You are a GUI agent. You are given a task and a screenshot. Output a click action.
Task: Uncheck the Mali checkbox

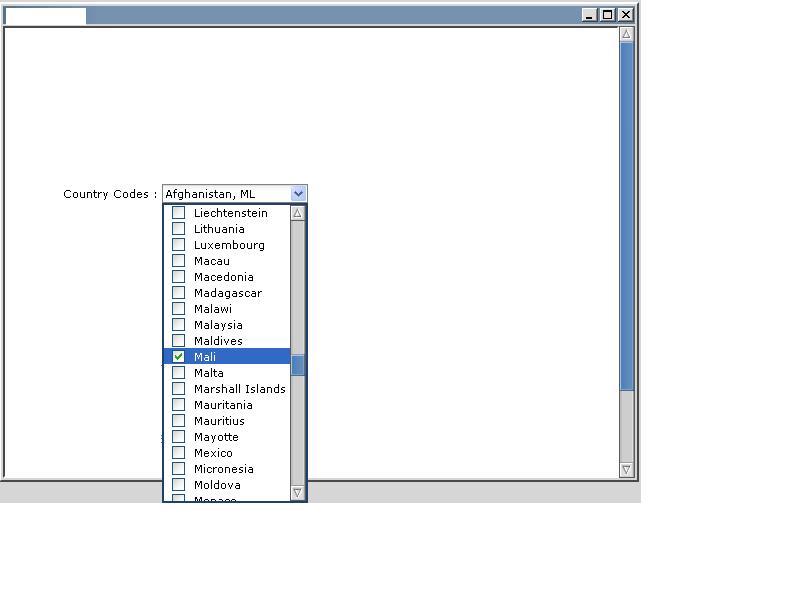point(179,357)
